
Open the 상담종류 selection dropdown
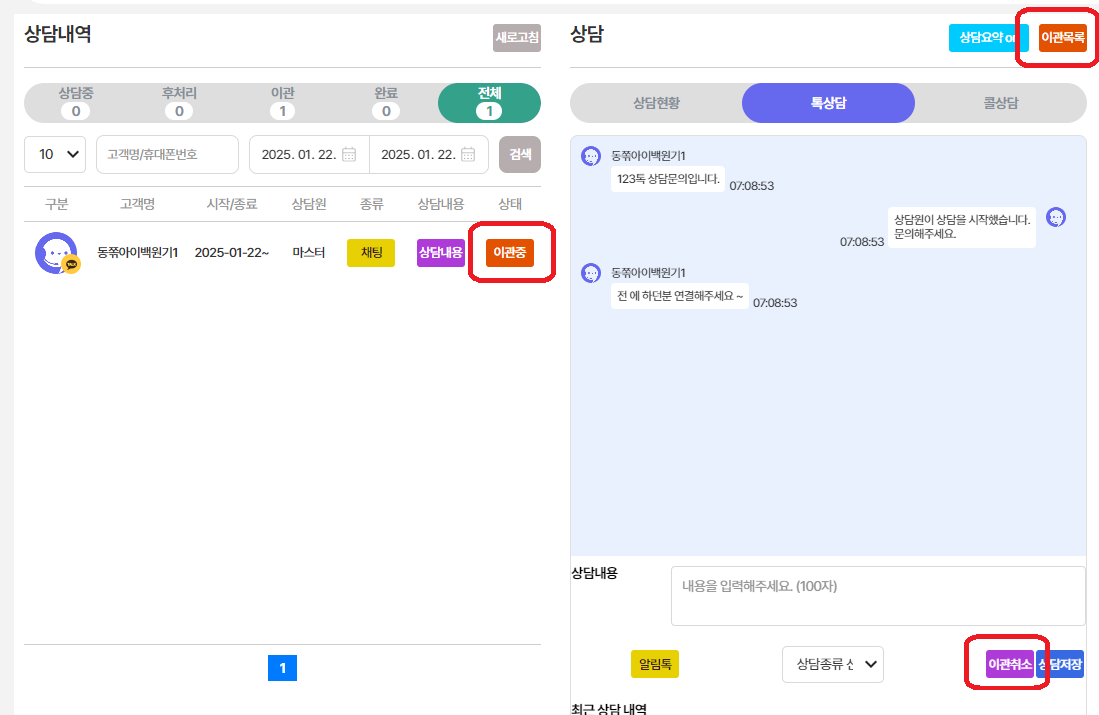[832, 663]
